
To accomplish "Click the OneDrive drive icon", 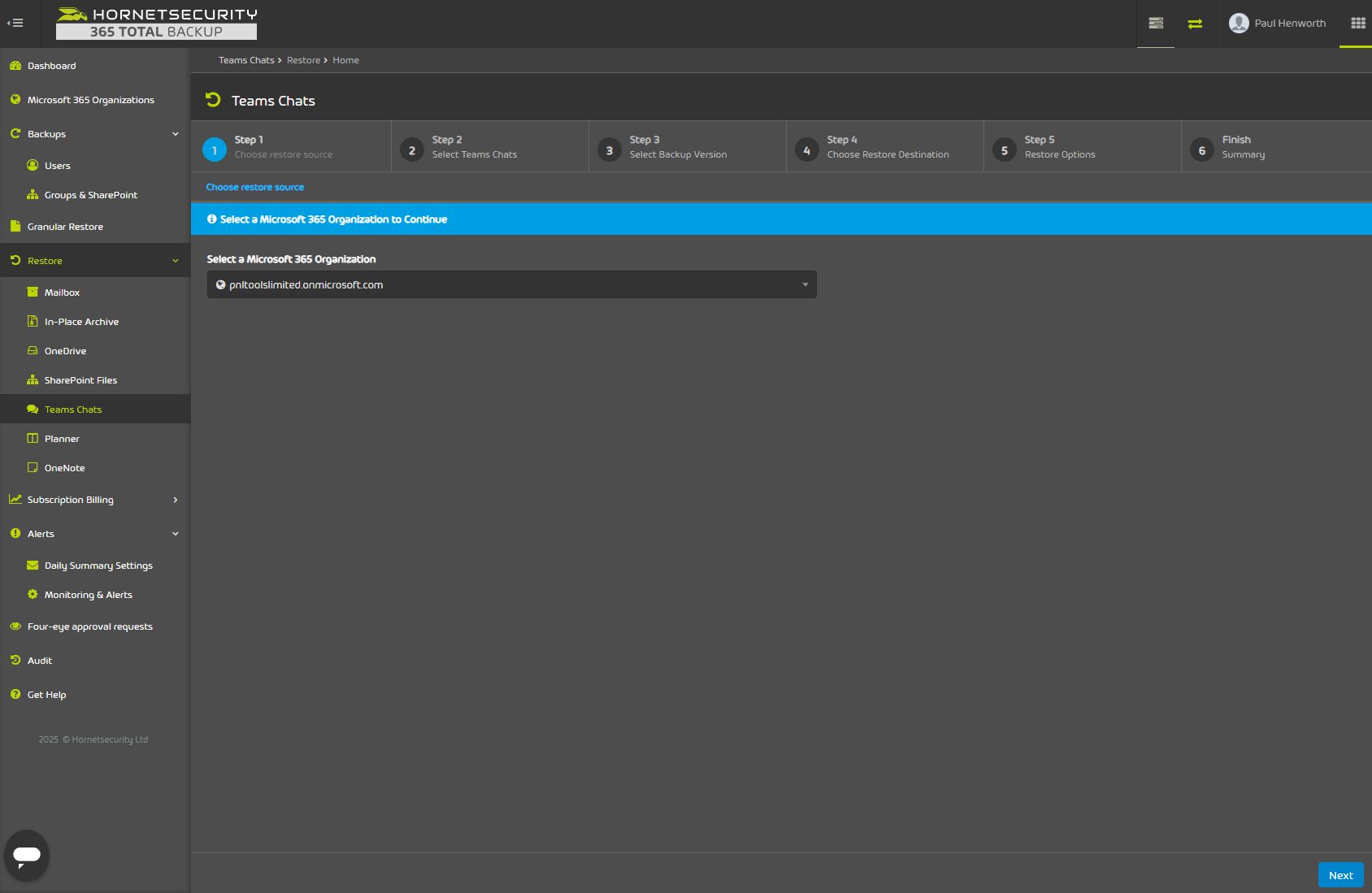I will [x=33, y=350].
